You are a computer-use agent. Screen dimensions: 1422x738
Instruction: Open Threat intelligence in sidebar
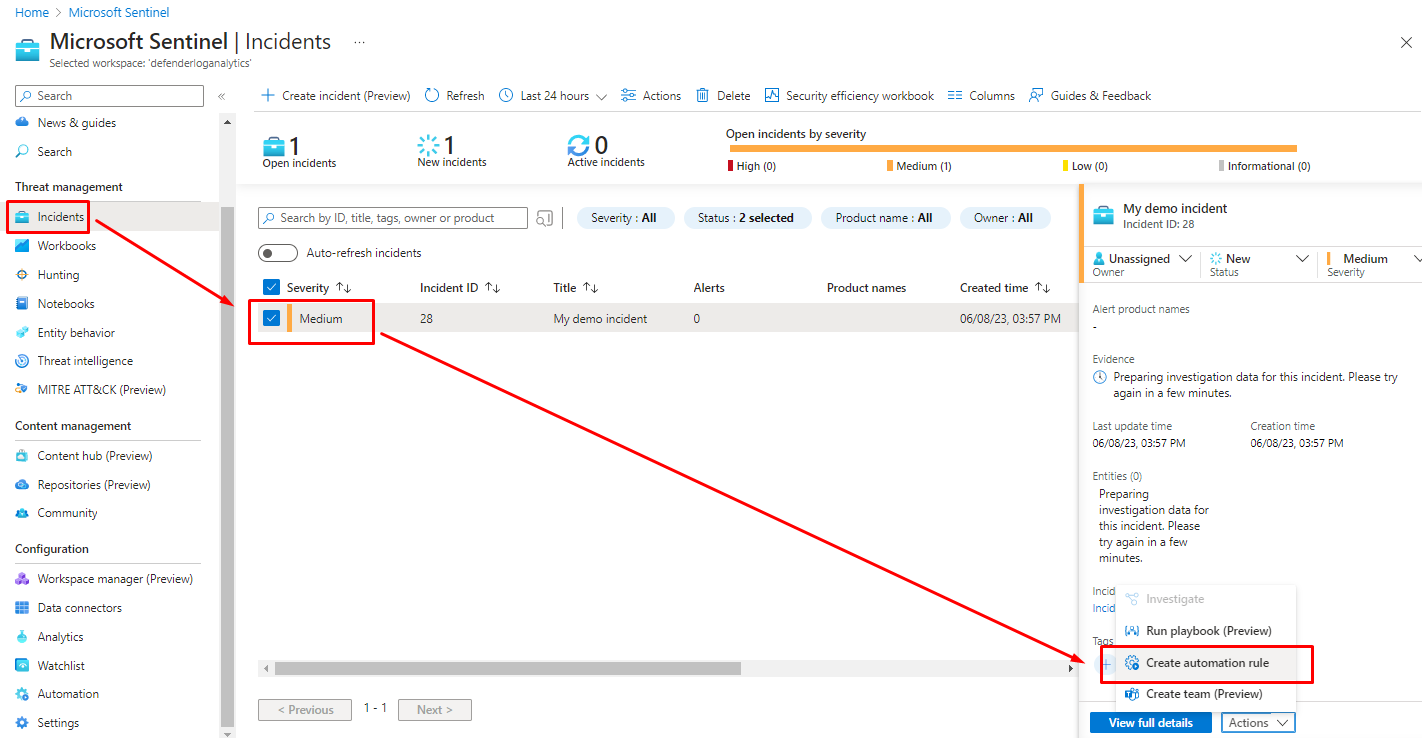point(85,361)
